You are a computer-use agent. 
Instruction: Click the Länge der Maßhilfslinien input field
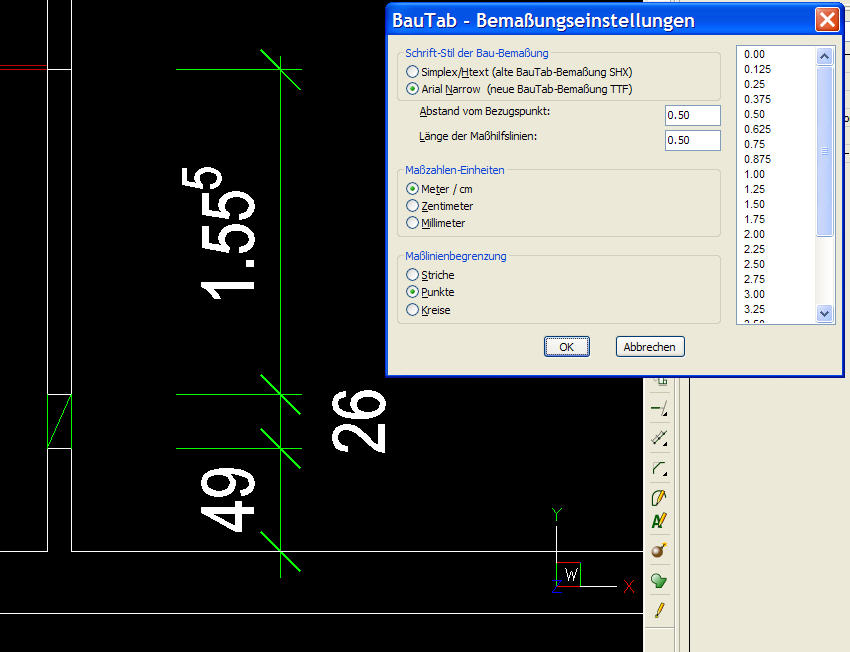coord(693,140)
